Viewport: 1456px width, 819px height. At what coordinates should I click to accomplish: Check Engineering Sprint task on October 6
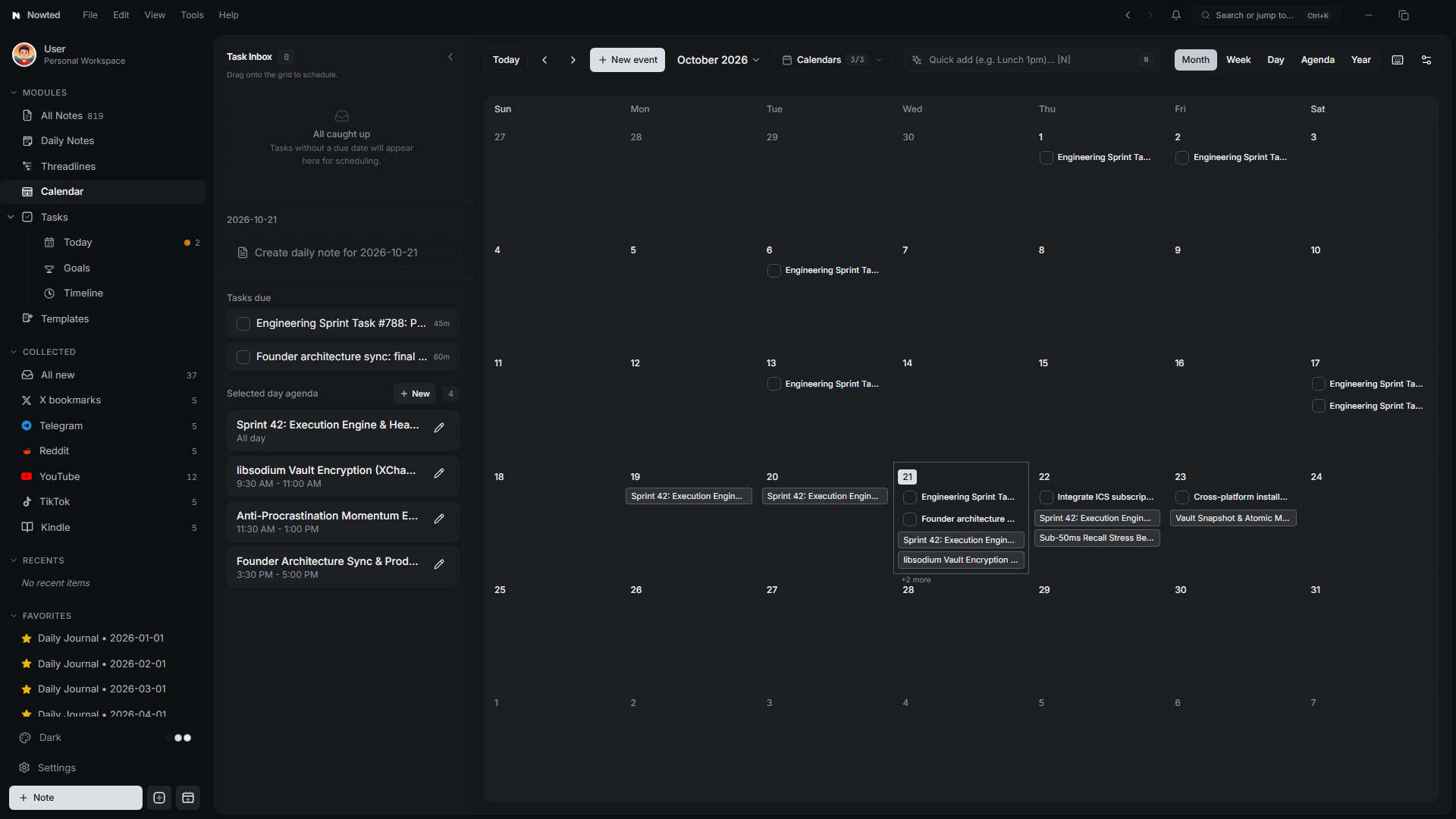pos(774,271)
